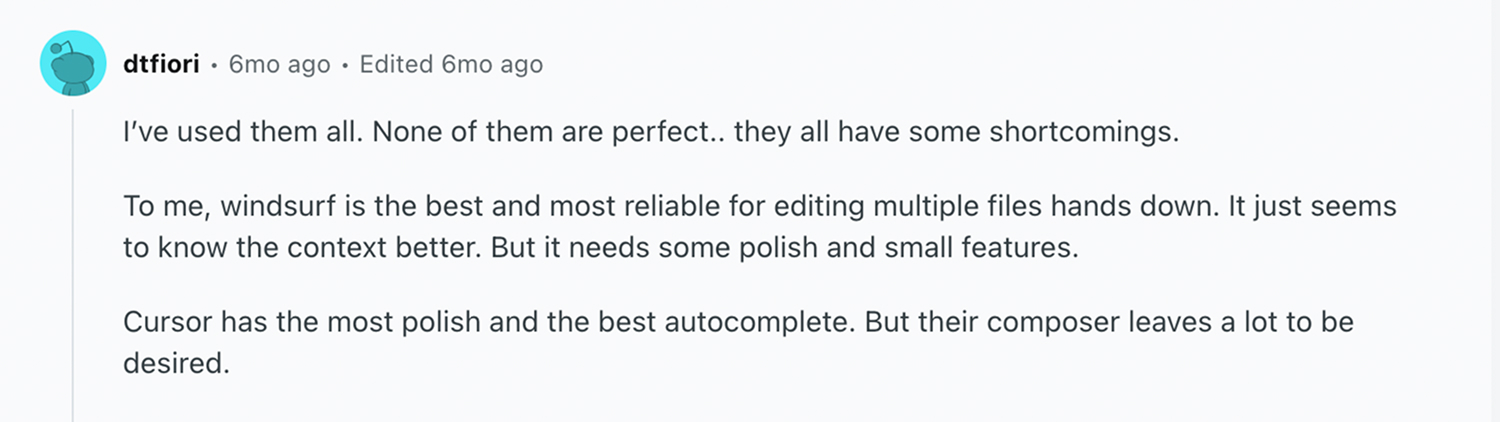The width and height of the screenshot is (1500, 422).
Task: Click the "6mo ago" comment timestamp
Action: click(x=279, y=65)
